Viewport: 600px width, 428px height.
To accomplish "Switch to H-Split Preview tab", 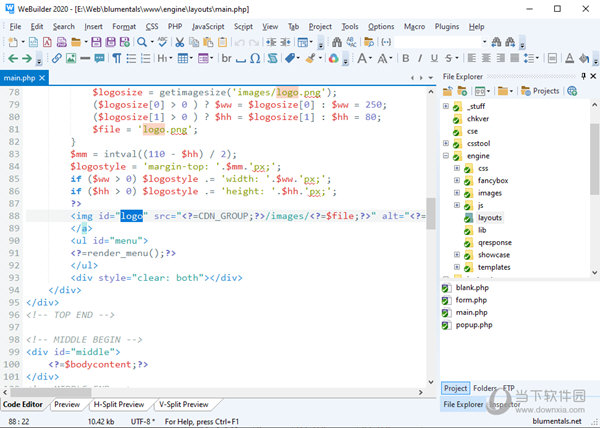I will [119, 404].
